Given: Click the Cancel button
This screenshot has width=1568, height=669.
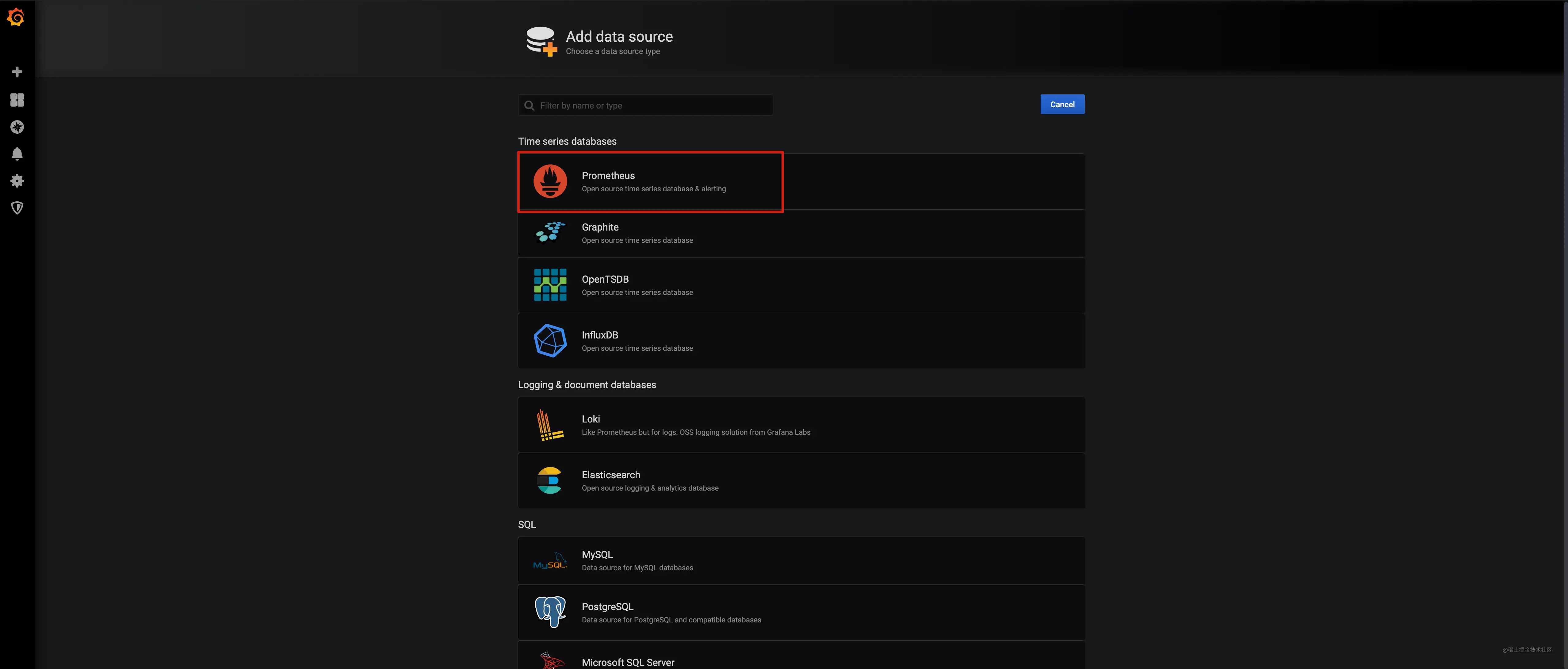Looking at the screenshot, I should click(1062, 105).
